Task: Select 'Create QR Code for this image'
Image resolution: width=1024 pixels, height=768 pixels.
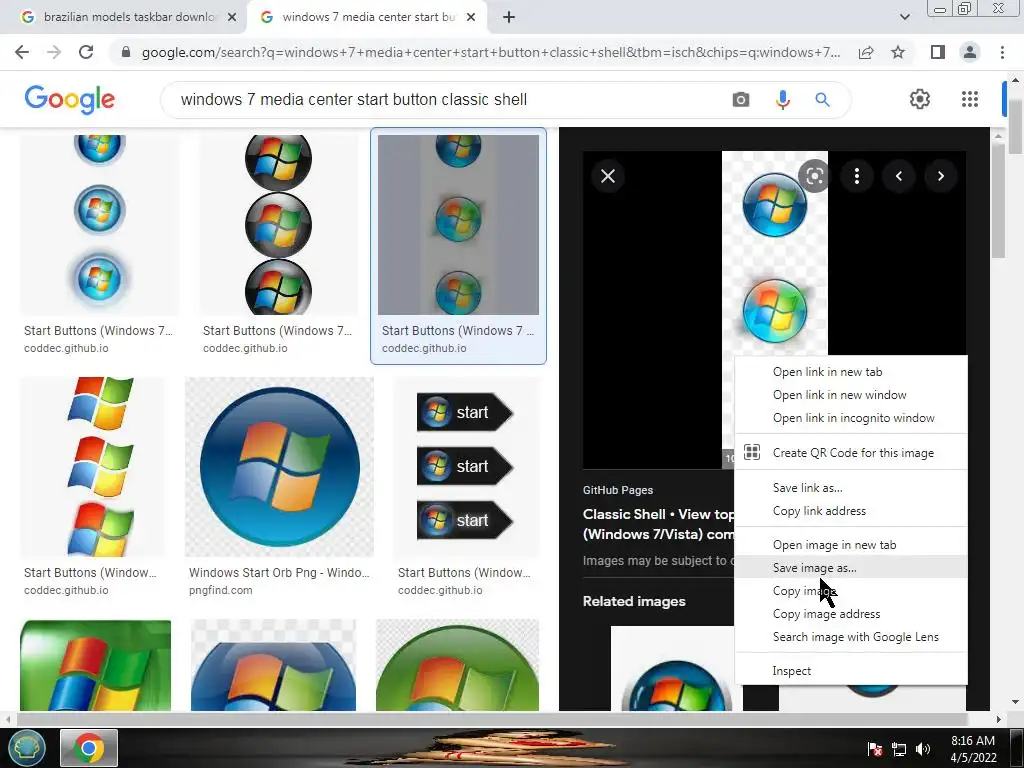Action: (850, 453)
